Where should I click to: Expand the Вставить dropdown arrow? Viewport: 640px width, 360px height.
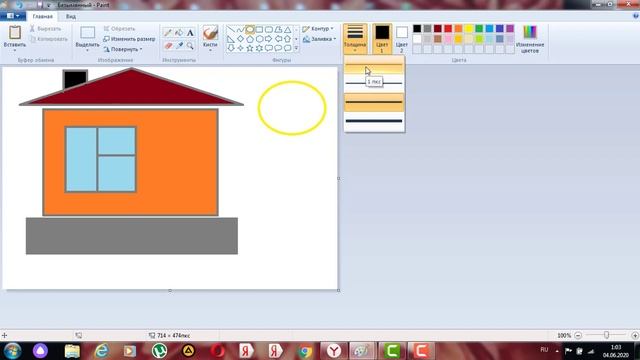coord(15,50)
